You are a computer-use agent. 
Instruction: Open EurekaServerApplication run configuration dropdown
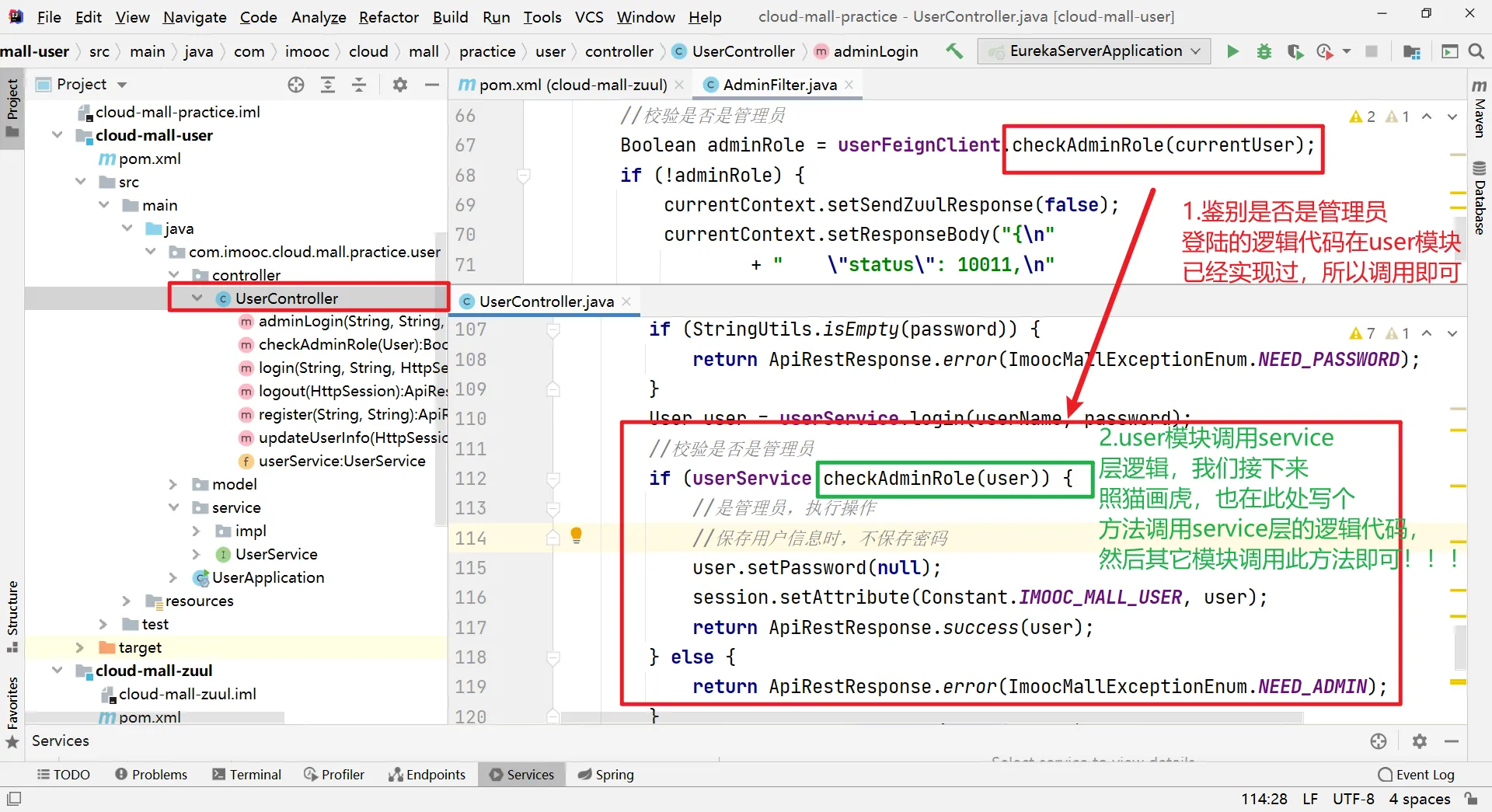click(1094, 51)
